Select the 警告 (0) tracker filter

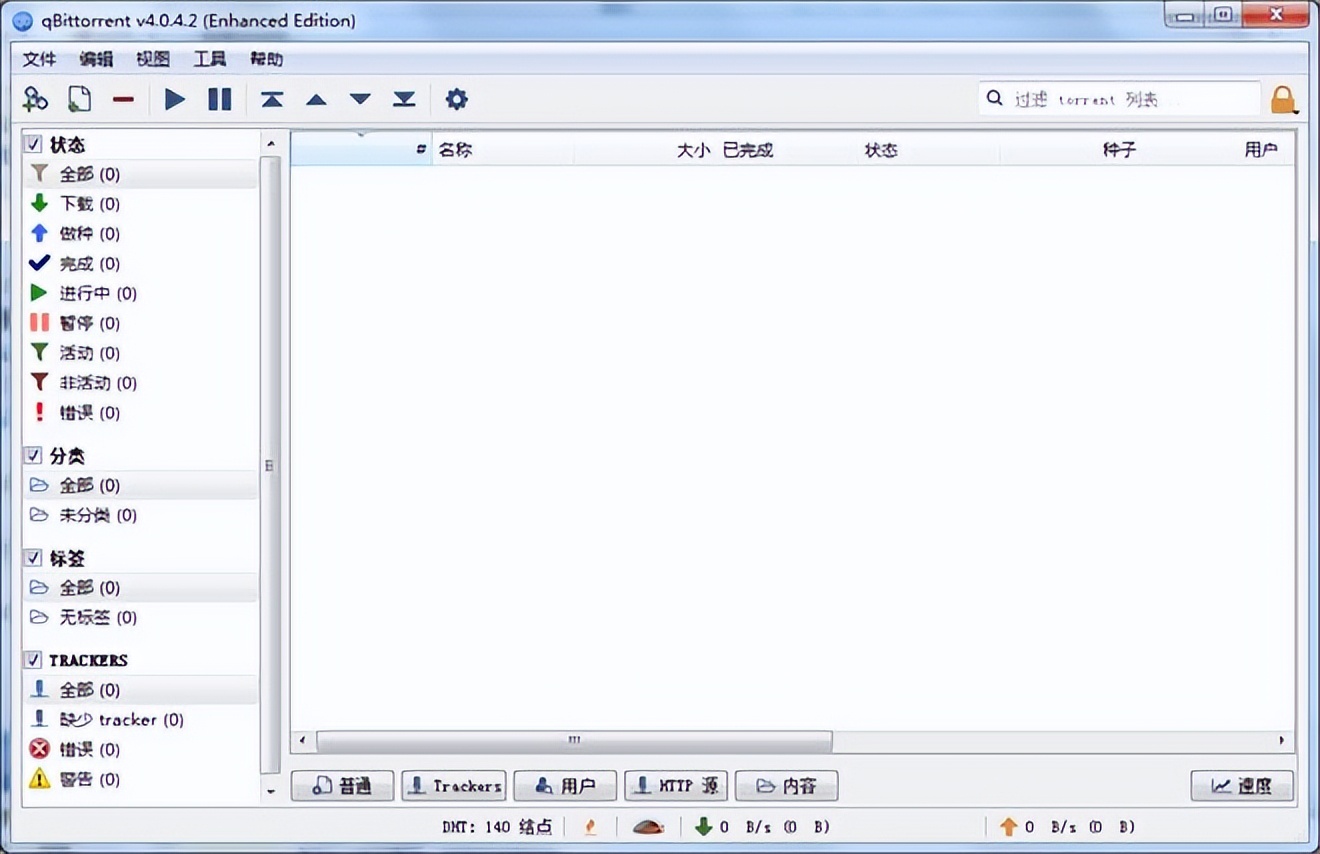coord(140,779)
